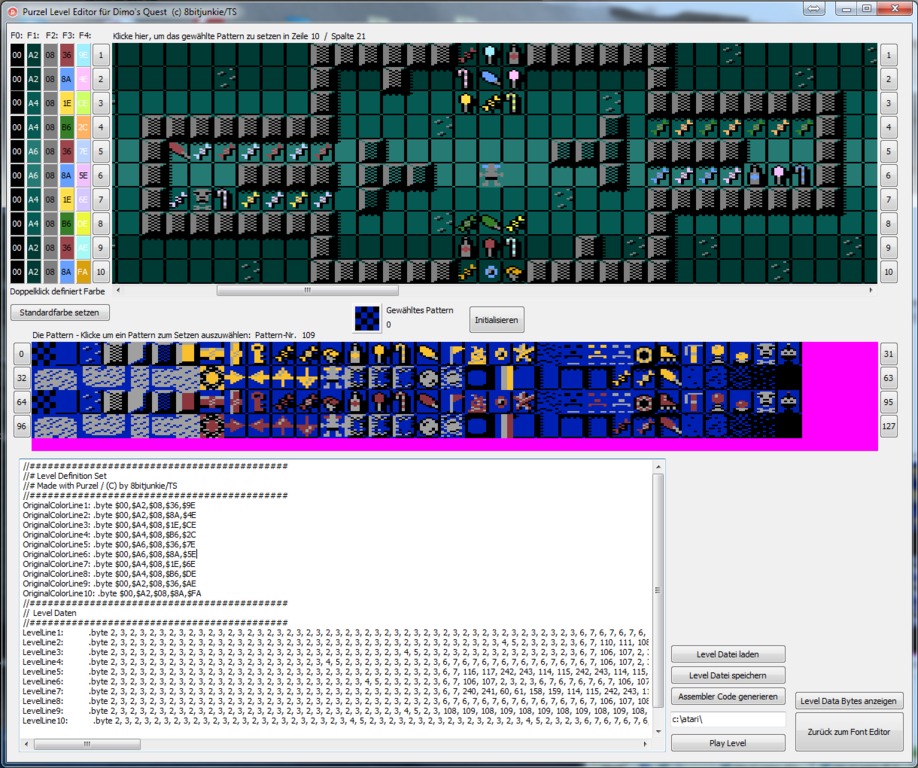Click the Initialisieren button
Viewport: 918px width, 768px height.
pos(496,319)
